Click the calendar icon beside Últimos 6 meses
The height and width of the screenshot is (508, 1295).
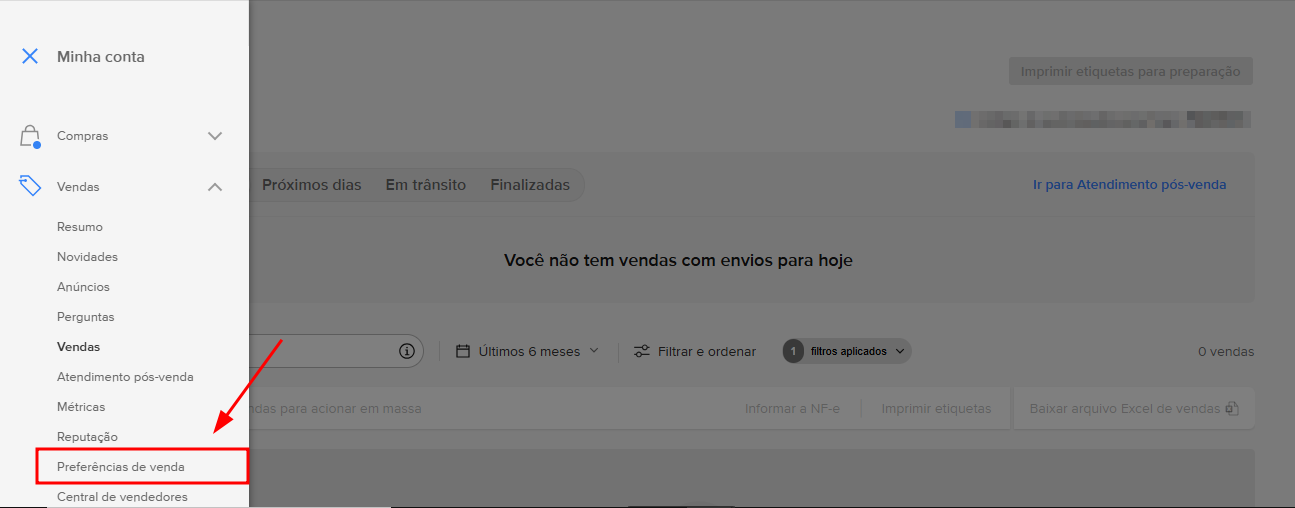click(x=463, y=351)
